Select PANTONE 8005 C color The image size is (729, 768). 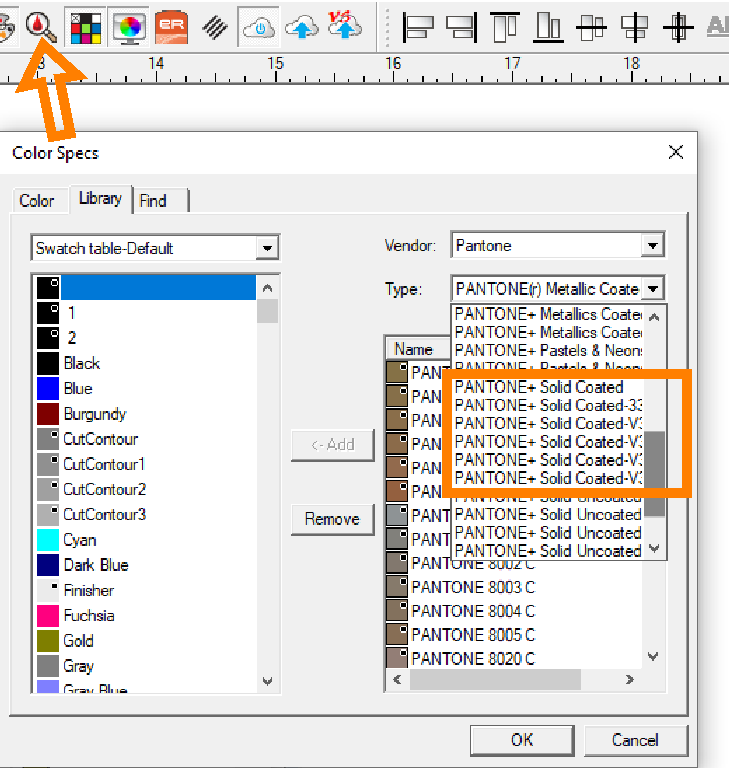point(514,635)
